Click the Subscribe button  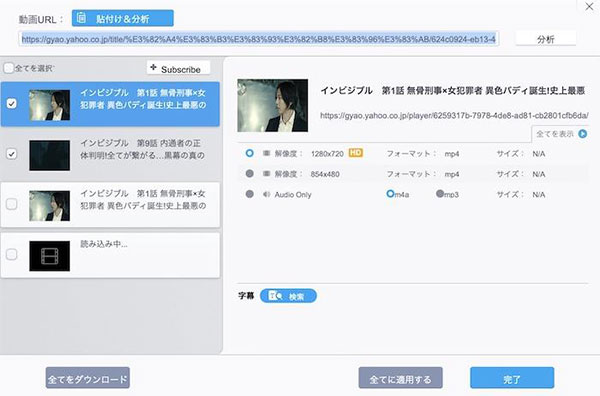click(178, 68)
